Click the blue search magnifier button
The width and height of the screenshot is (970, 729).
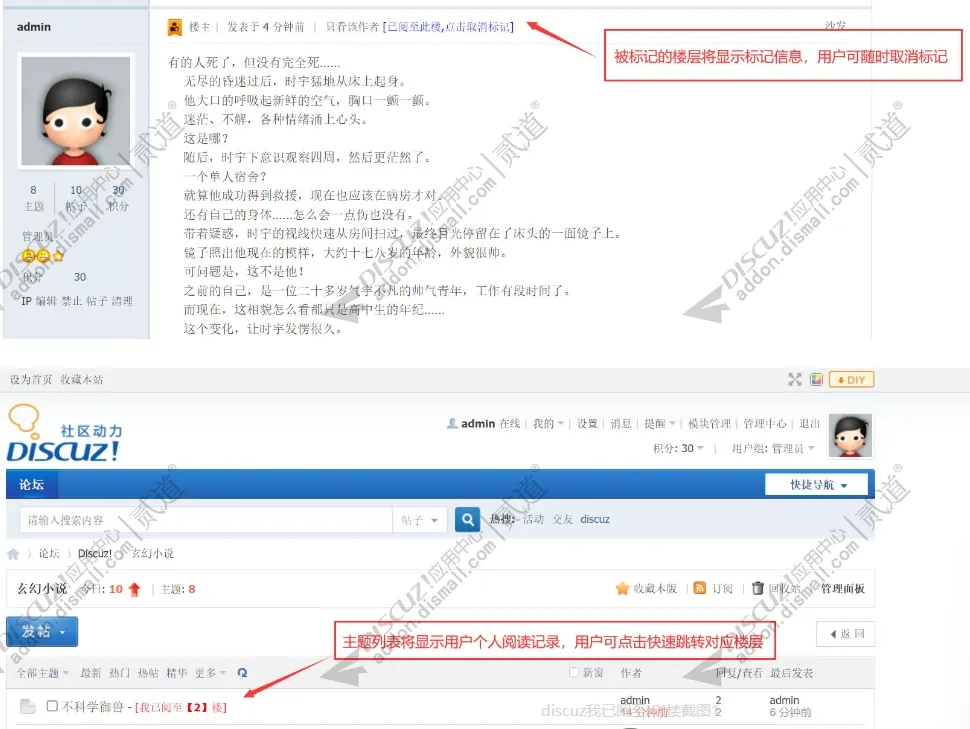click(467, 520)
